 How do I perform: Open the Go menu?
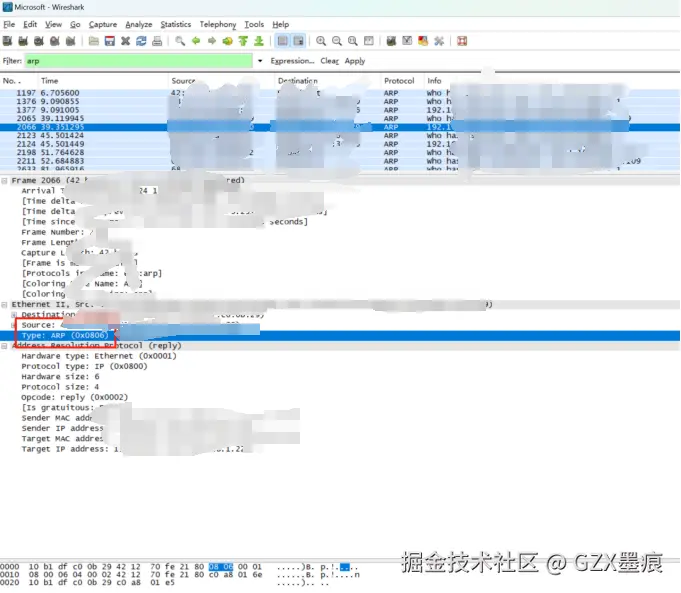coord(75,24)
